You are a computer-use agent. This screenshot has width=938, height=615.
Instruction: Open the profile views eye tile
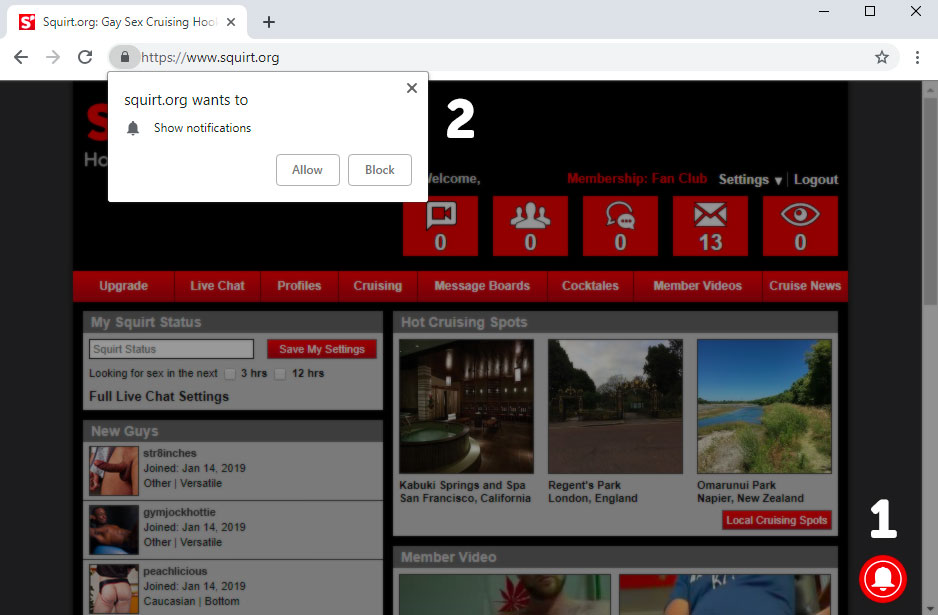(x=800, y=226)
